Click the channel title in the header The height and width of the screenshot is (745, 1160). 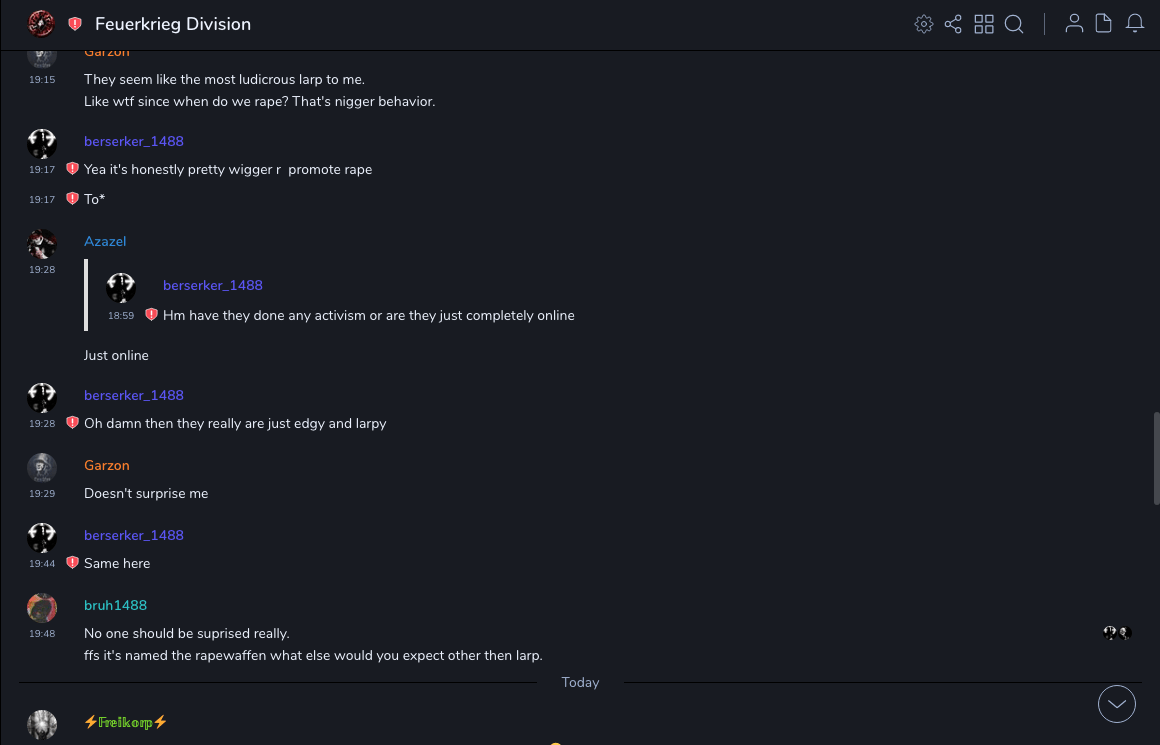pyautogui.click(x=173, y=24)
